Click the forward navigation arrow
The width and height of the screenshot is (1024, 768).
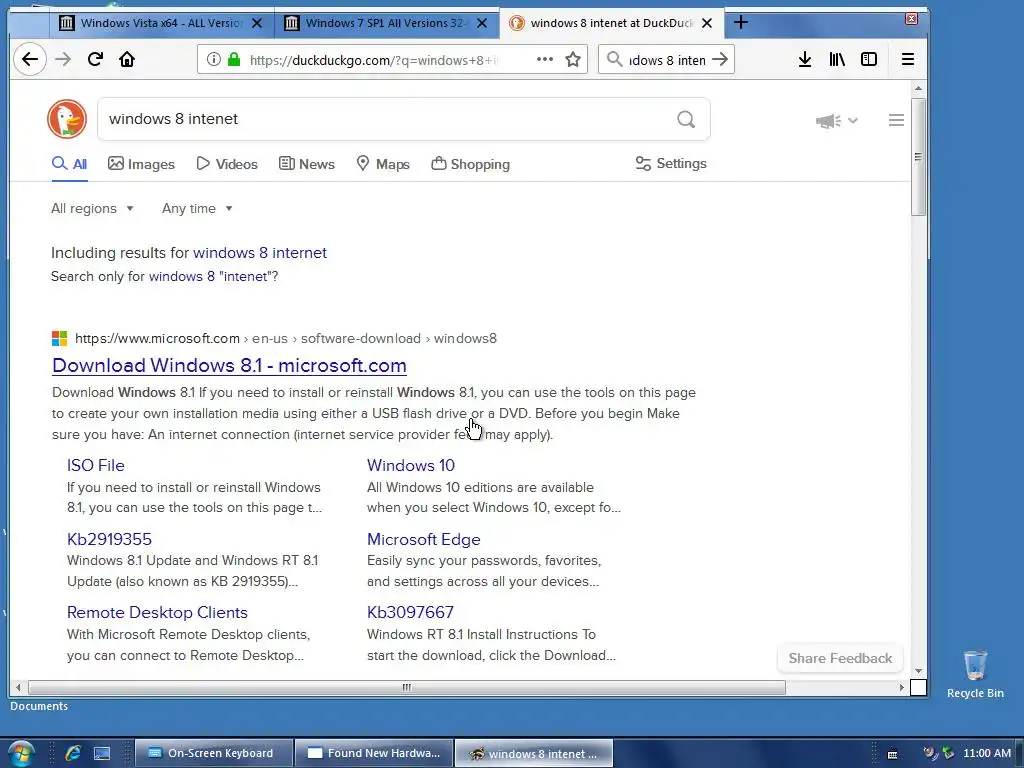[x=63, y=59]
